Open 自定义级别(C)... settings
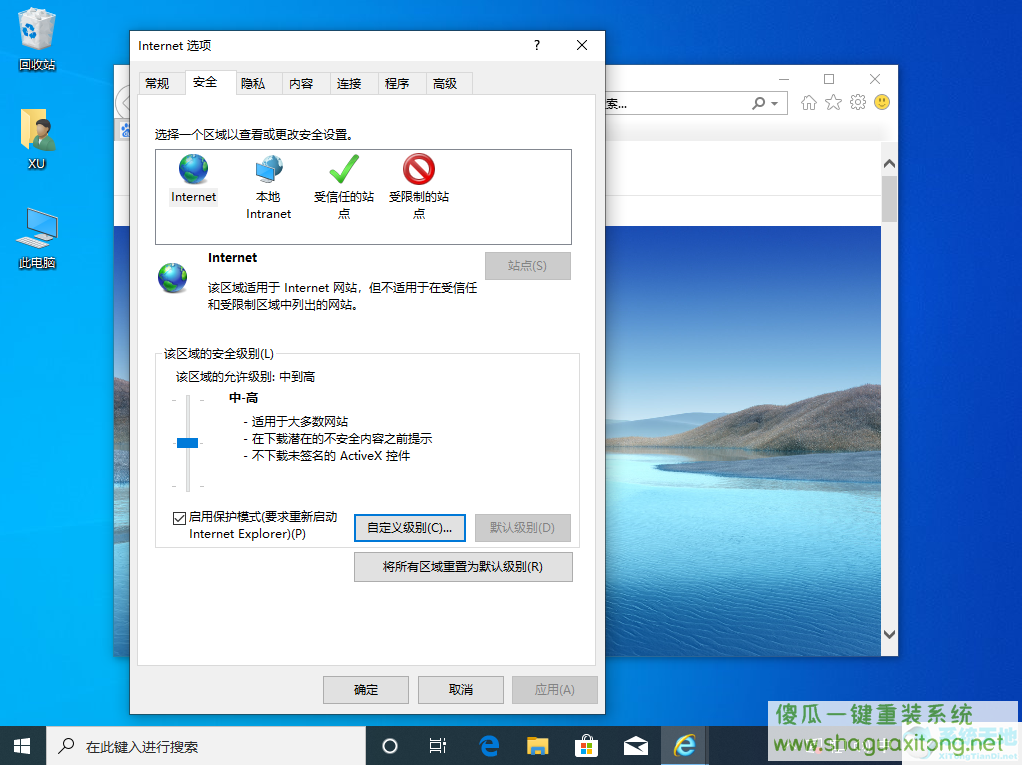This screenshot has width=1022, height=765. point(409,528)
